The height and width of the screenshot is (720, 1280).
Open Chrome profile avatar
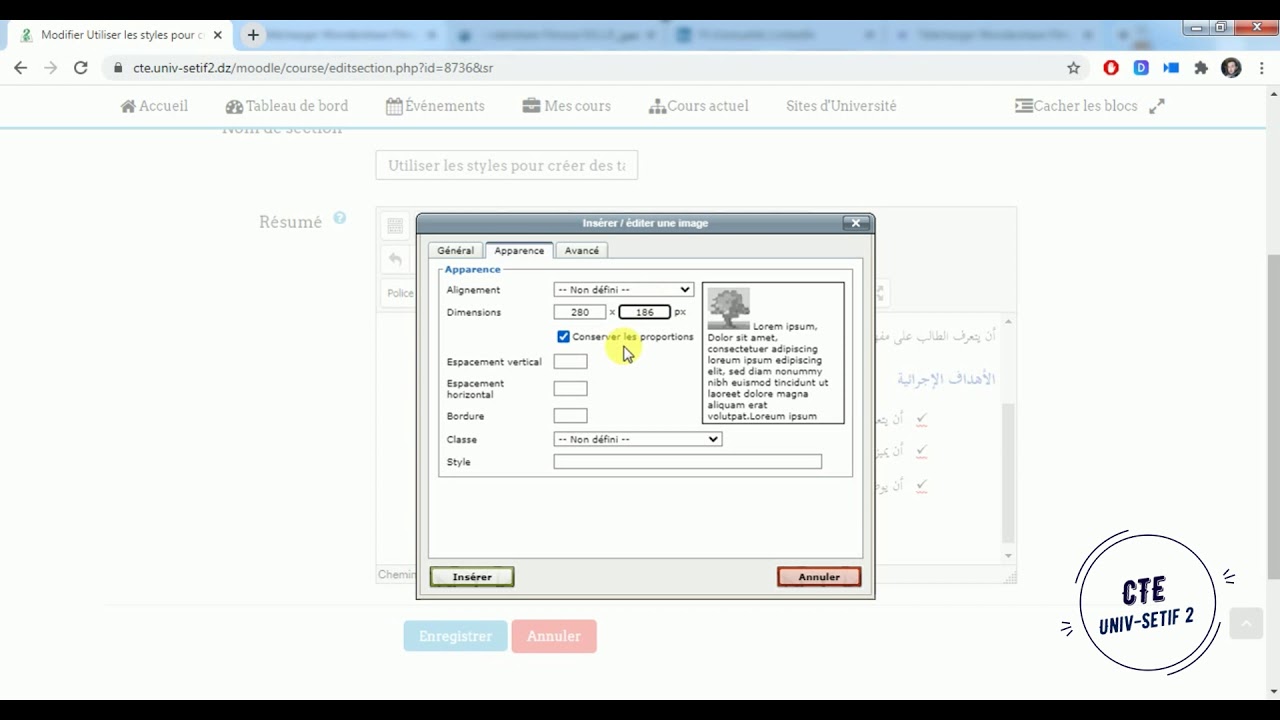tap(1231, 68)
